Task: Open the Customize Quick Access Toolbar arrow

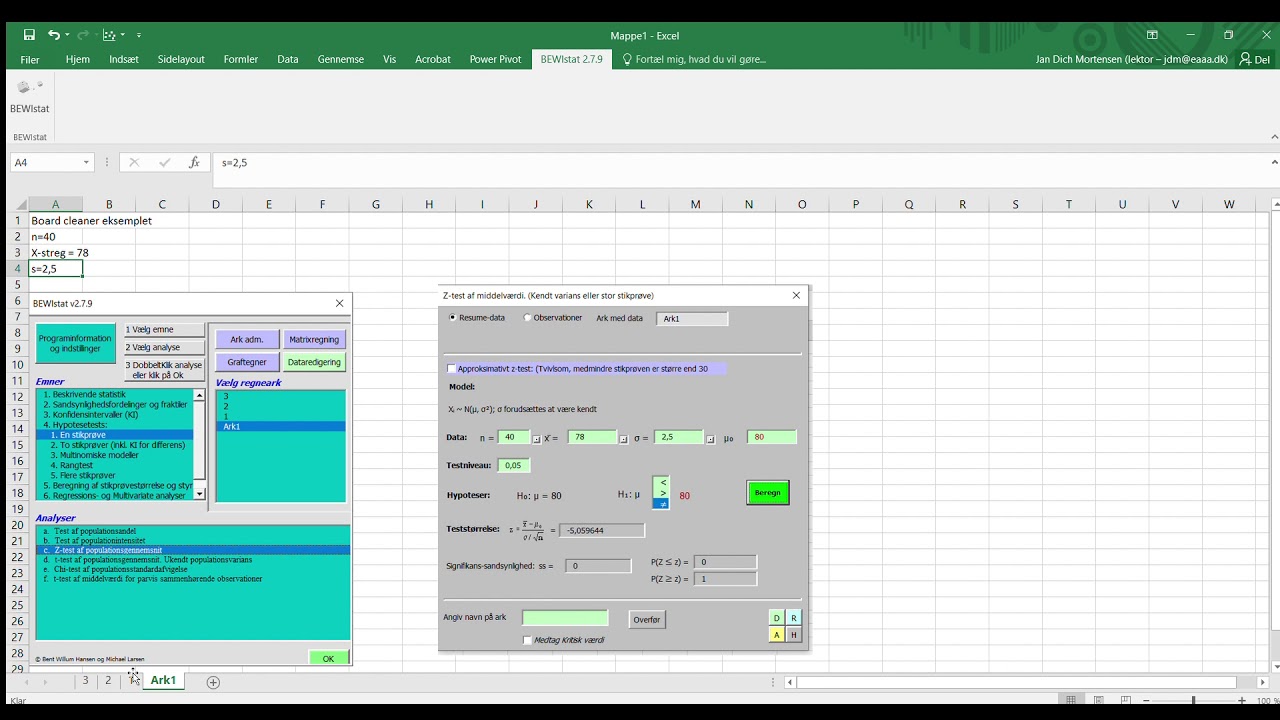Action: pos(139,35)
